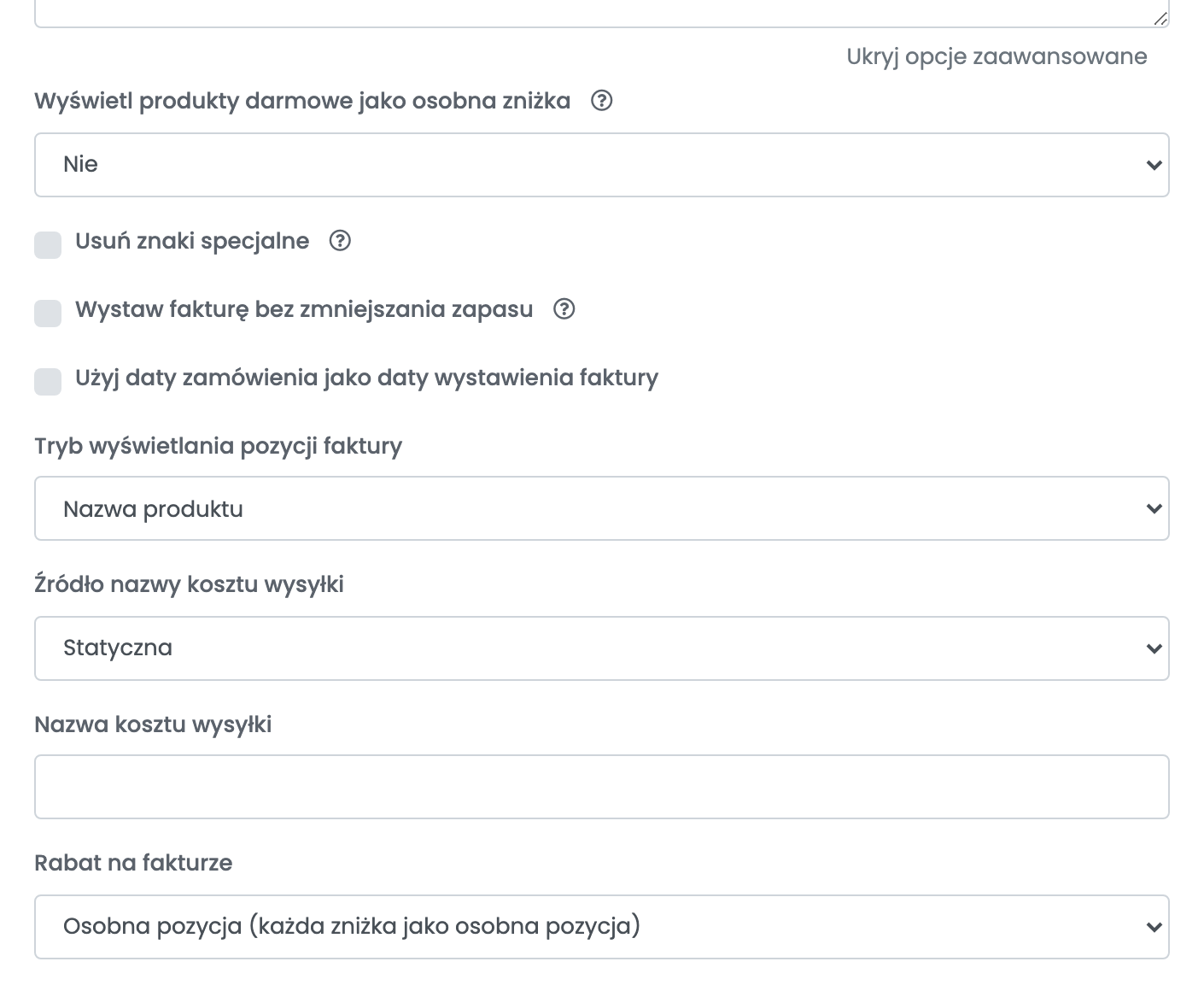Open the Wyświetl produkty darmowe dropdown
Image resolution: width=1204 pixels, height=991 pixels.
602,165
